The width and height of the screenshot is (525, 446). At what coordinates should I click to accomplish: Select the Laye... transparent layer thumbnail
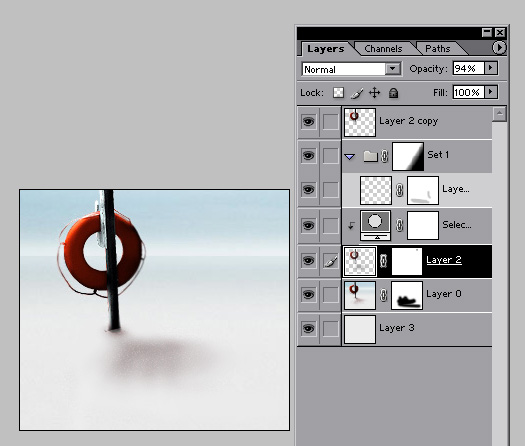[x=376, y=191]
